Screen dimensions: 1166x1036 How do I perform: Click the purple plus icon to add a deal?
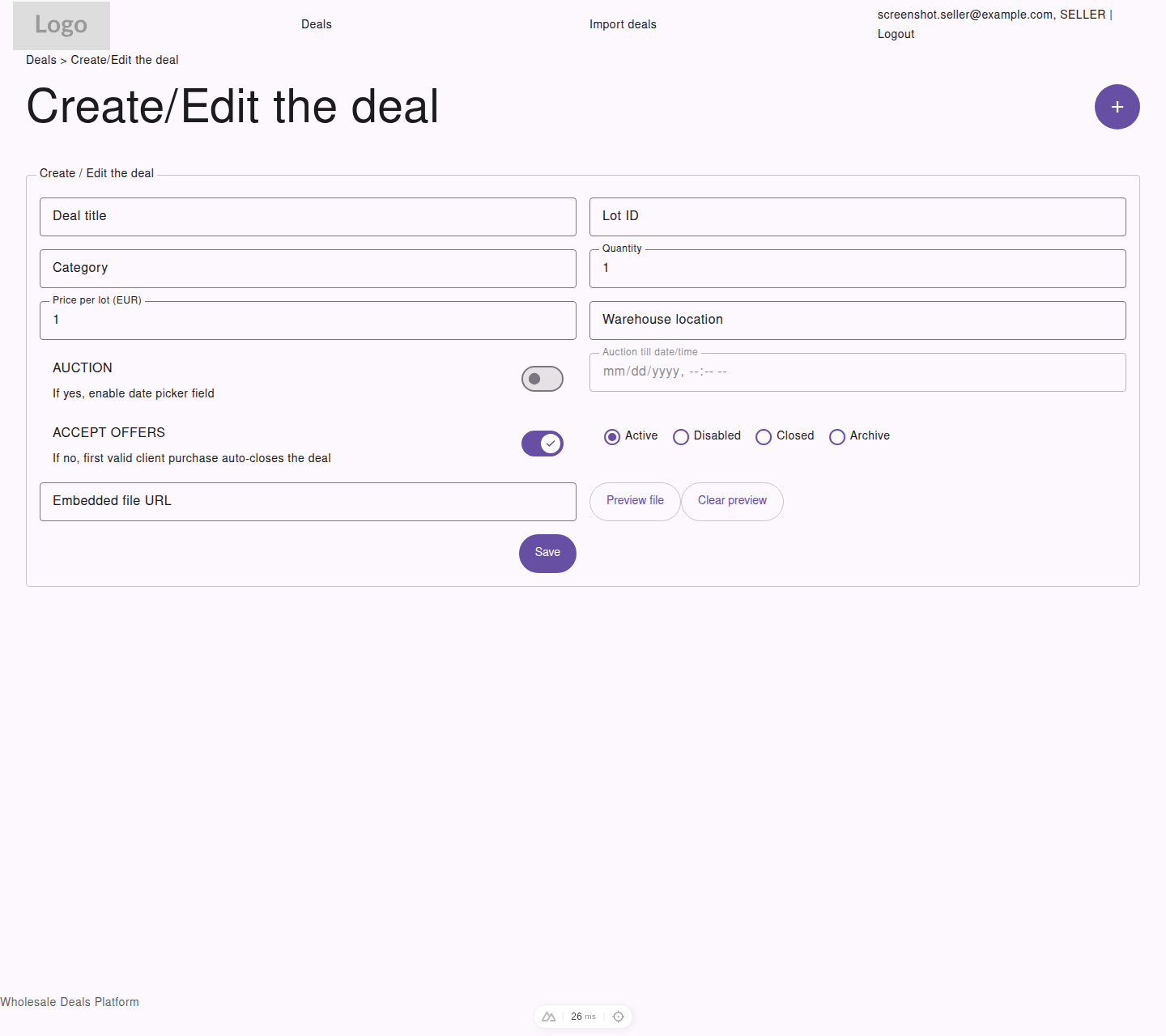point(1117,107)
